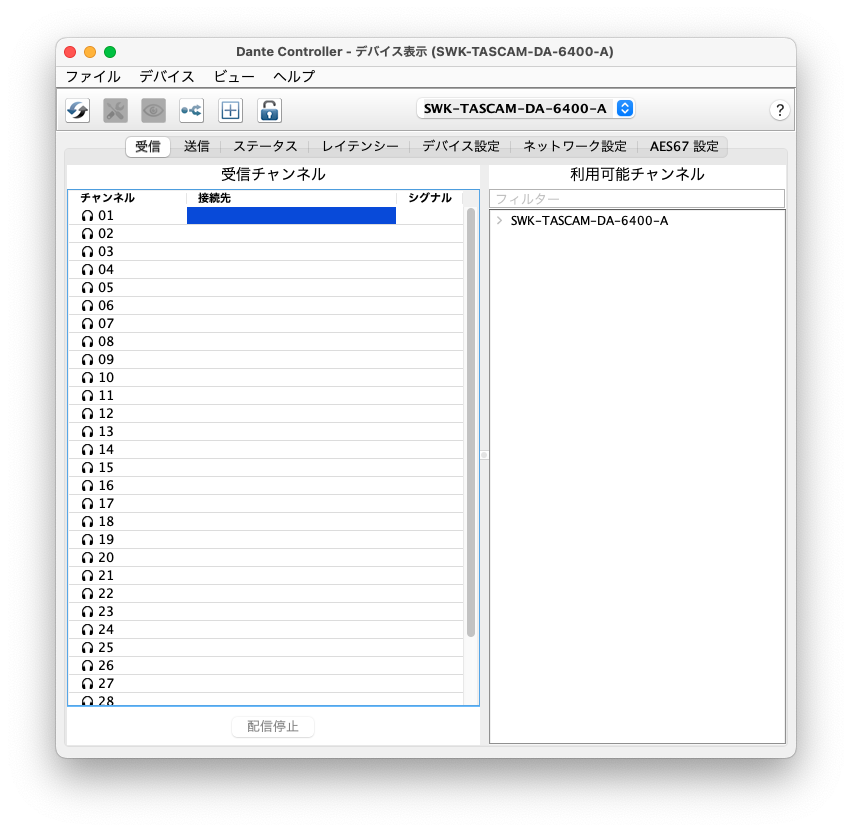
Task: Open help with the question mark button
Action: pyautogui.click(x=780, y=111)
